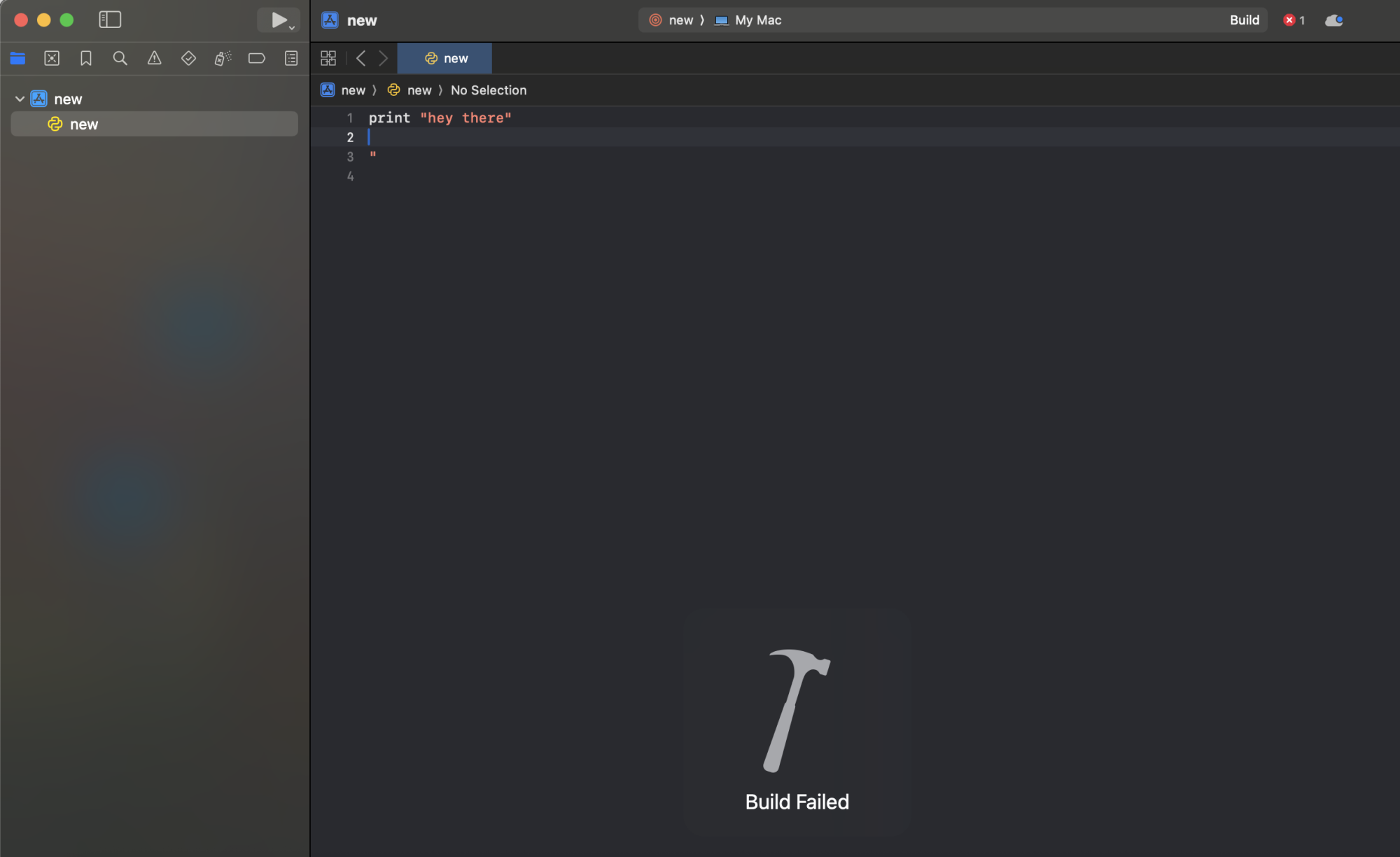The height and width of the screenshot is (857, 1400).
Task: Go back with the left chevron
Action: pyautogui.click(x=361, y=58)
